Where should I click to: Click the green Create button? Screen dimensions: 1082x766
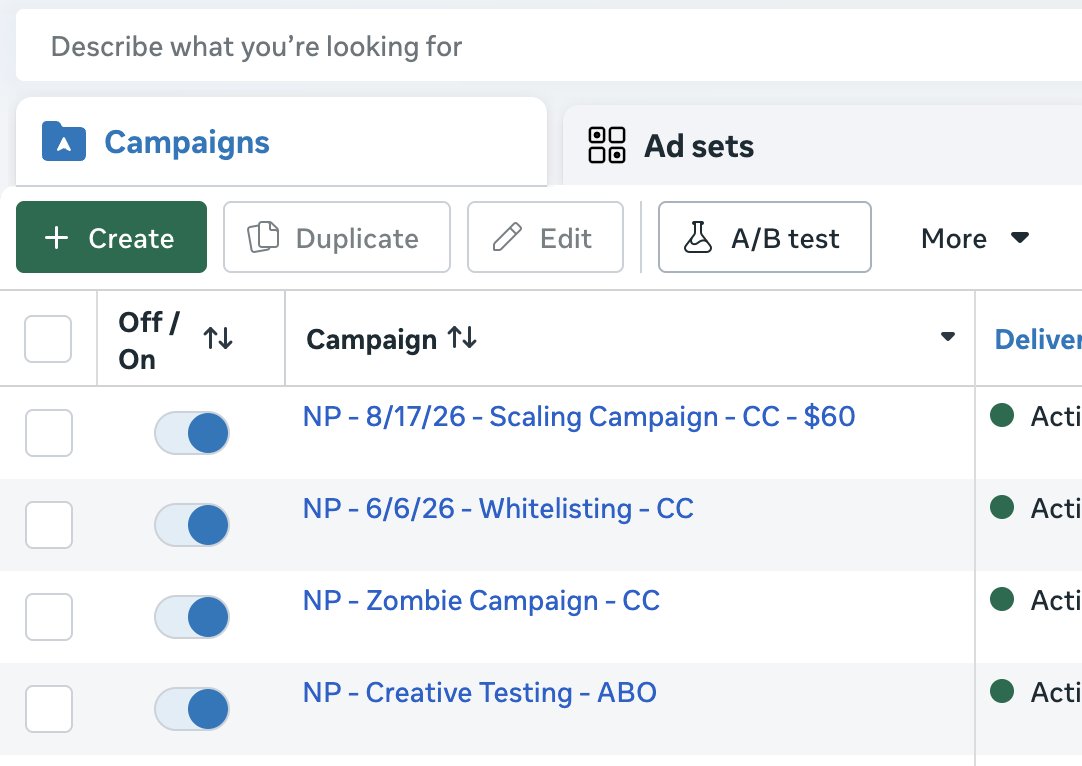[111, 237]
